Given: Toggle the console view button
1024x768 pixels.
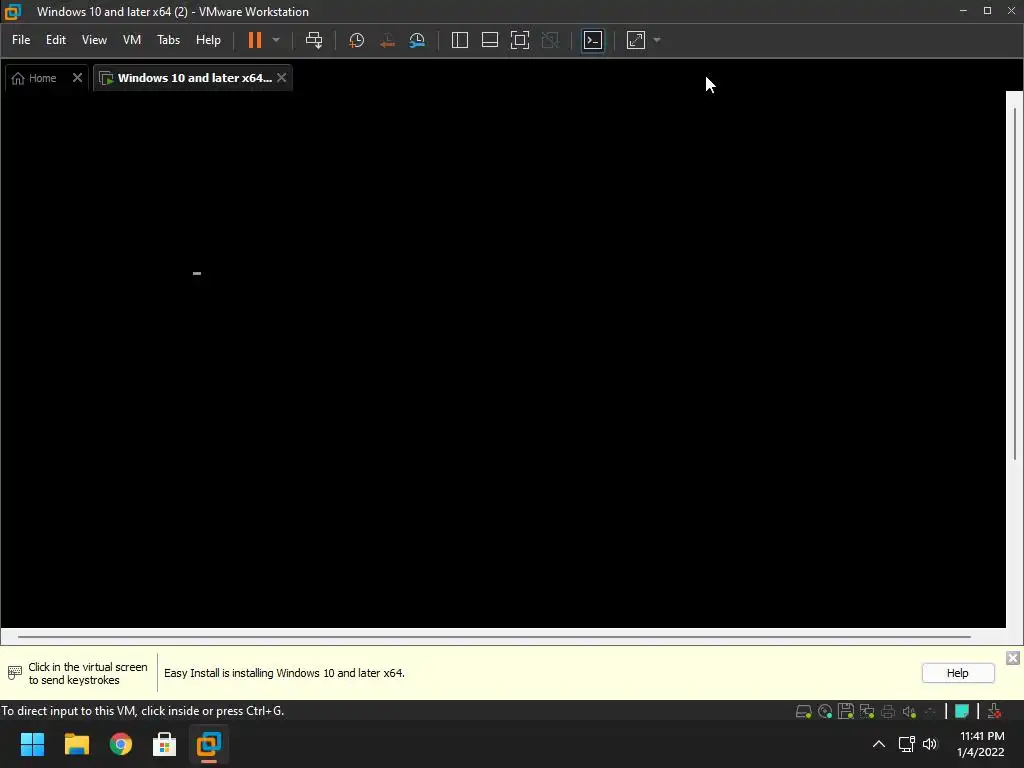Looking at the screenshot, I should [593, 40].
